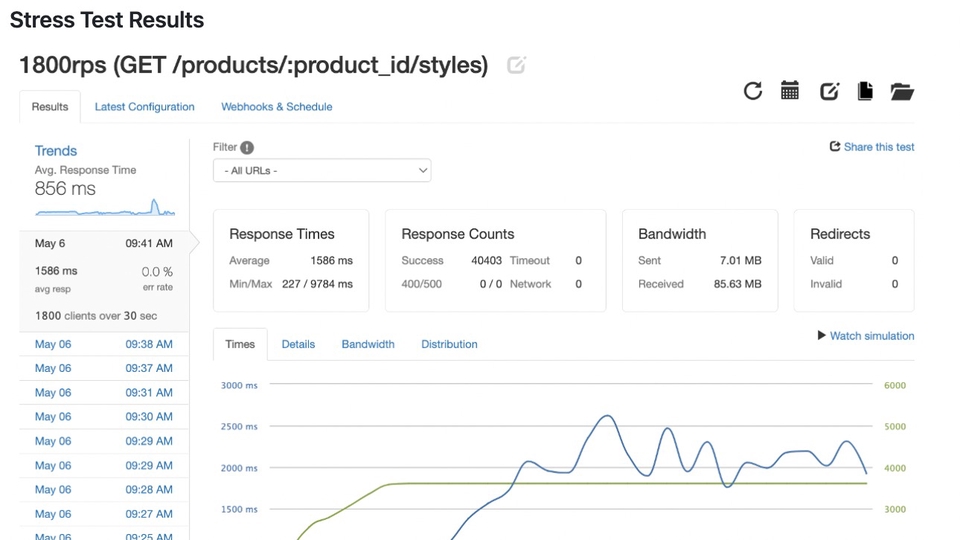The image size is (960, 540).
Task: Open the Distribution chart tab
Action: pyautogui.click(x=449, y=344)
